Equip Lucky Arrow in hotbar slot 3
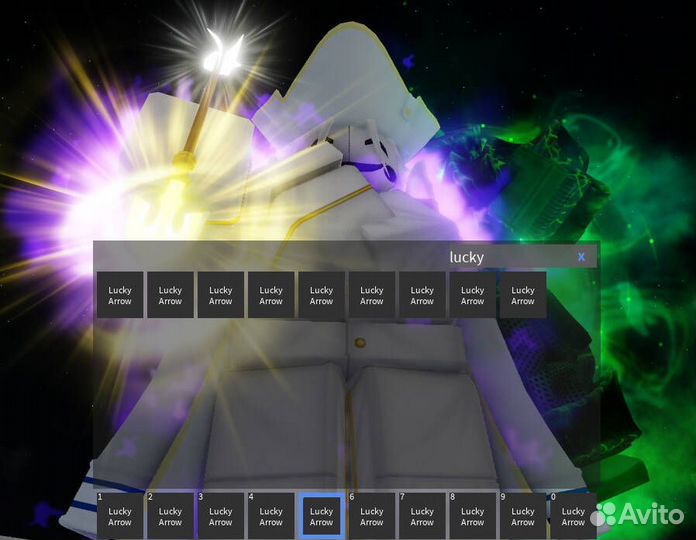 point(220,516)
